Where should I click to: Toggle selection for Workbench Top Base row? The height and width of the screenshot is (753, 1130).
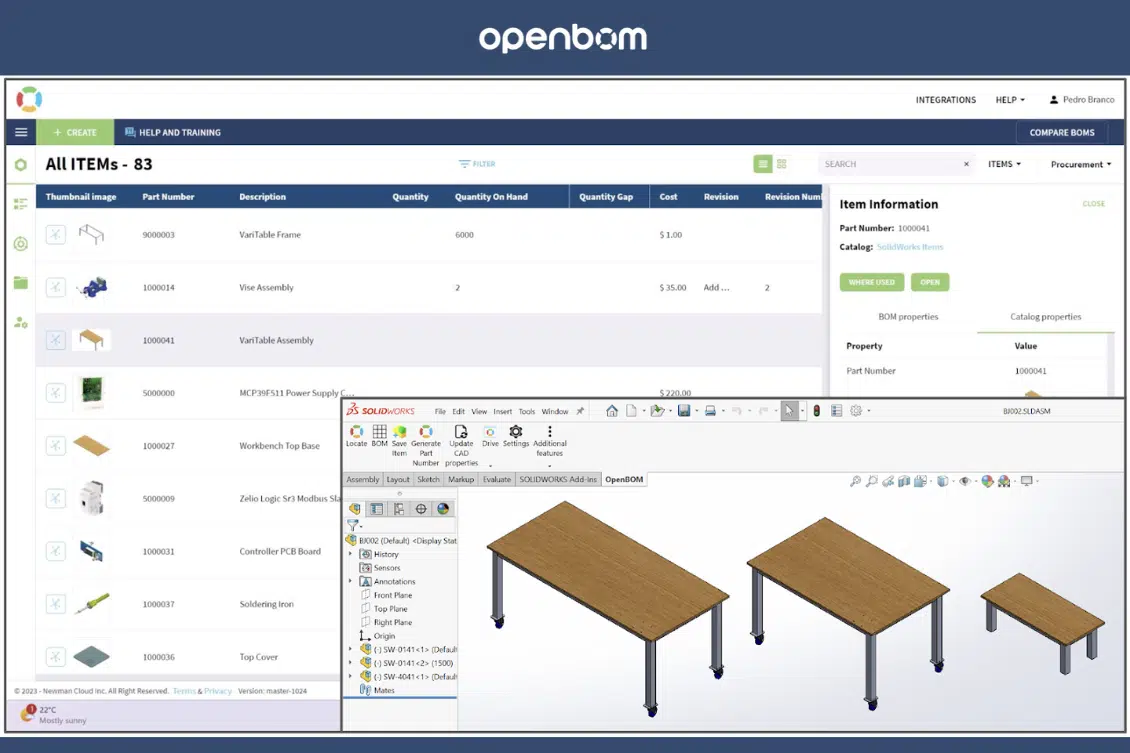(55, 445)
